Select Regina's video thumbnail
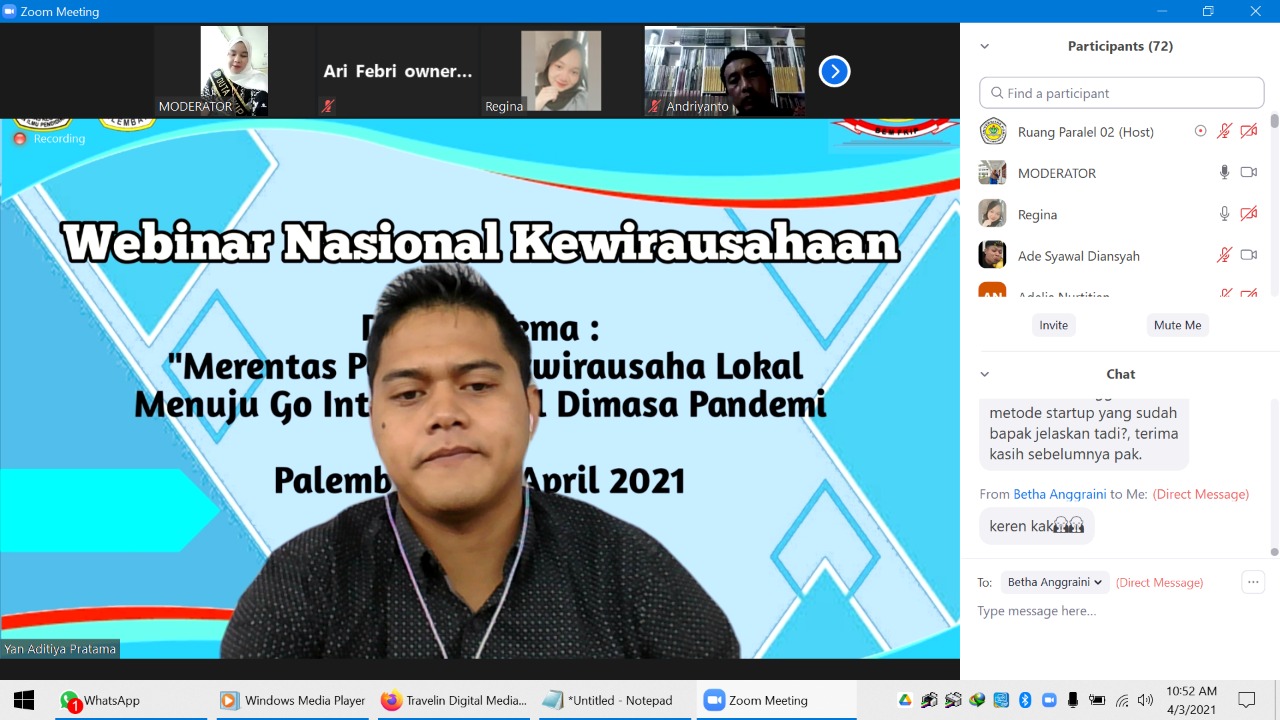The height and width of the screenshot is (720, 1280). tap(561, 71)
